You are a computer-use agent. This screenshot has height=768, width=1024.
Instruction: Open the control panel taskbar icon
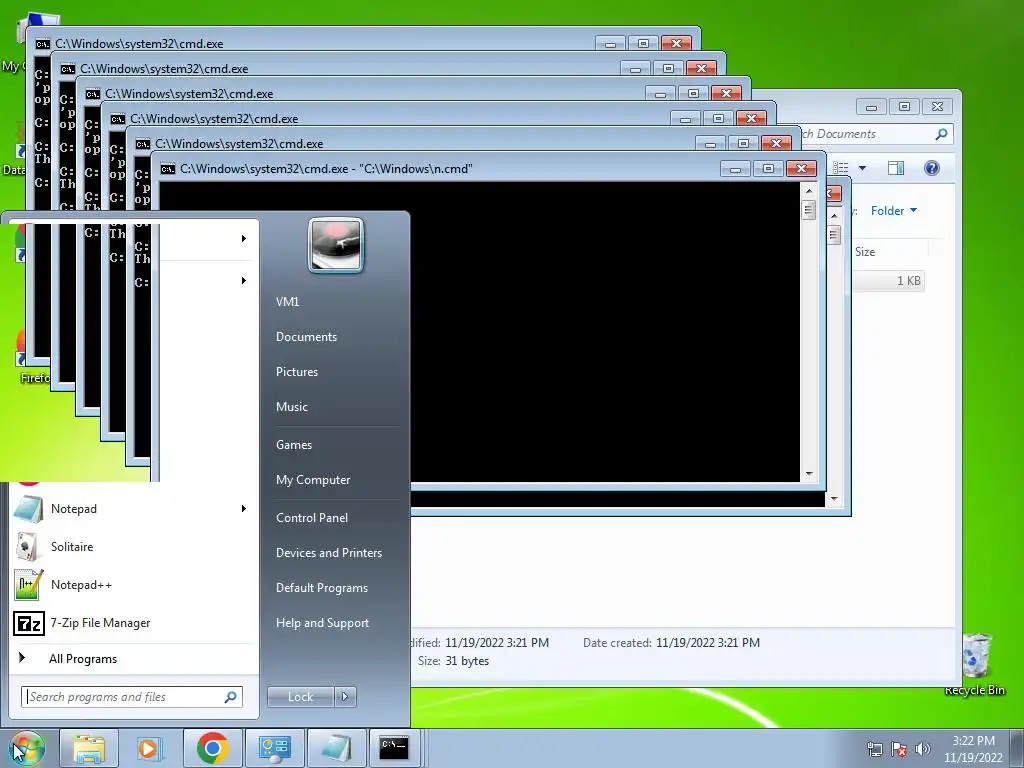pyautogui.click(x=274, y=748)
